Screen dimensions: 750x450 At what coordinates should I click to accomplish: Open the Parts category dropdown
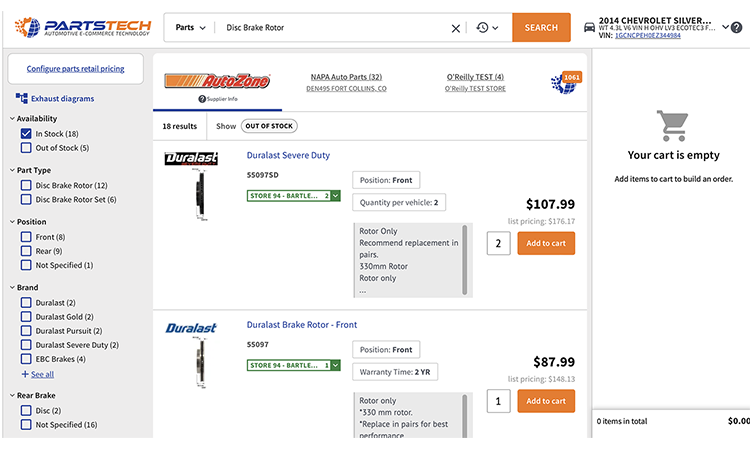[x=190, y=28]
